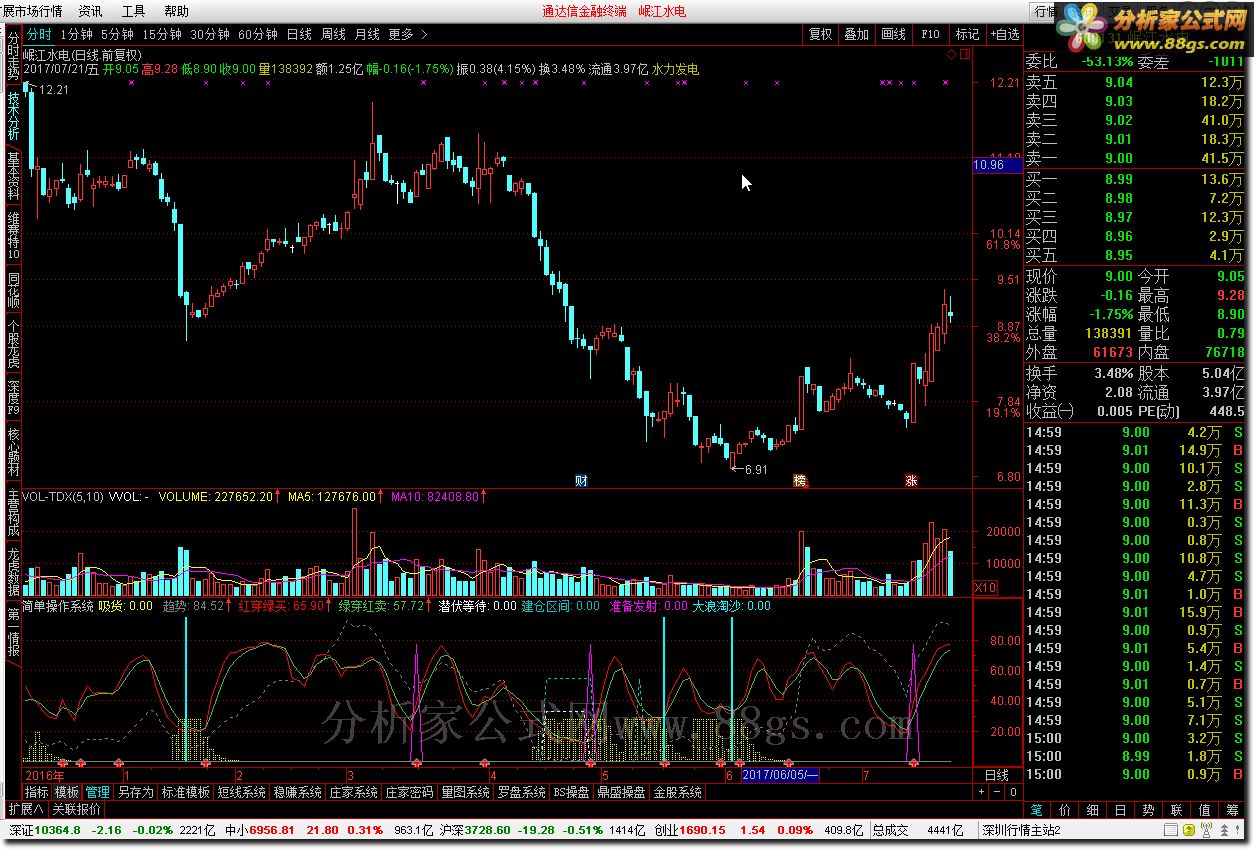
Task: Select the 5分钟 period
Action: coord(118,34)
